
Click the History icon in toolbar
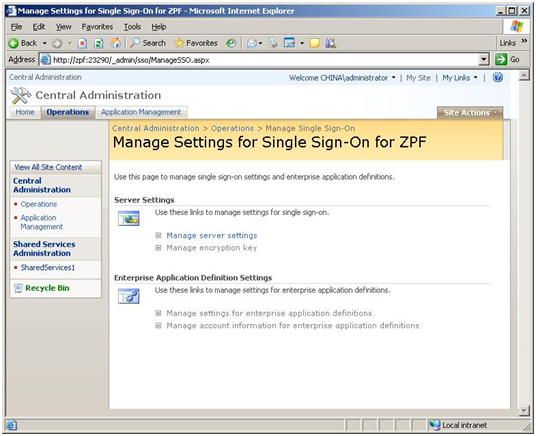[231, 43]
